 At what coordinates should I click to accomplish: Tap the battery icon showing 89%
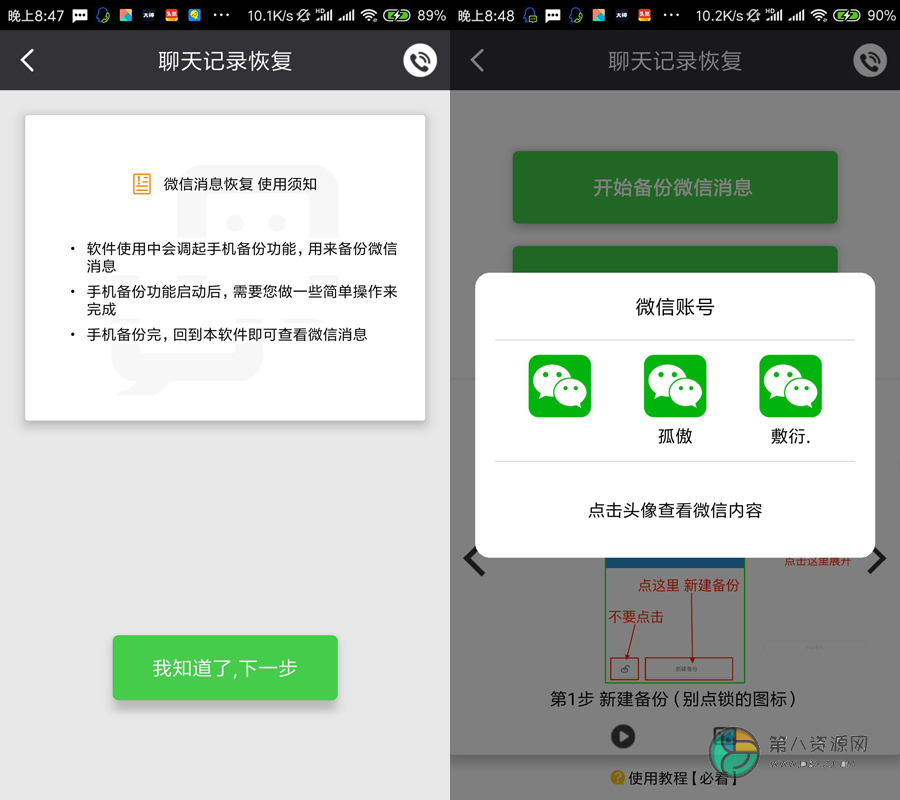tap(397, 15)
